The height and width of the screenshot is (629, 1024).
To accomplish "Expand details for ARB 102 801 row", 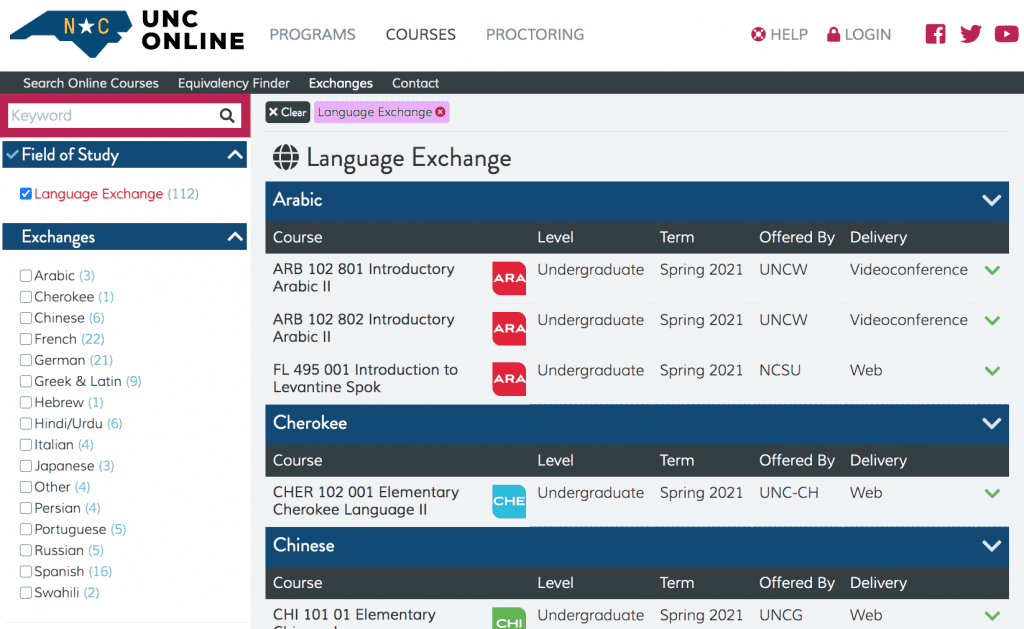I will tap(992, 270).
